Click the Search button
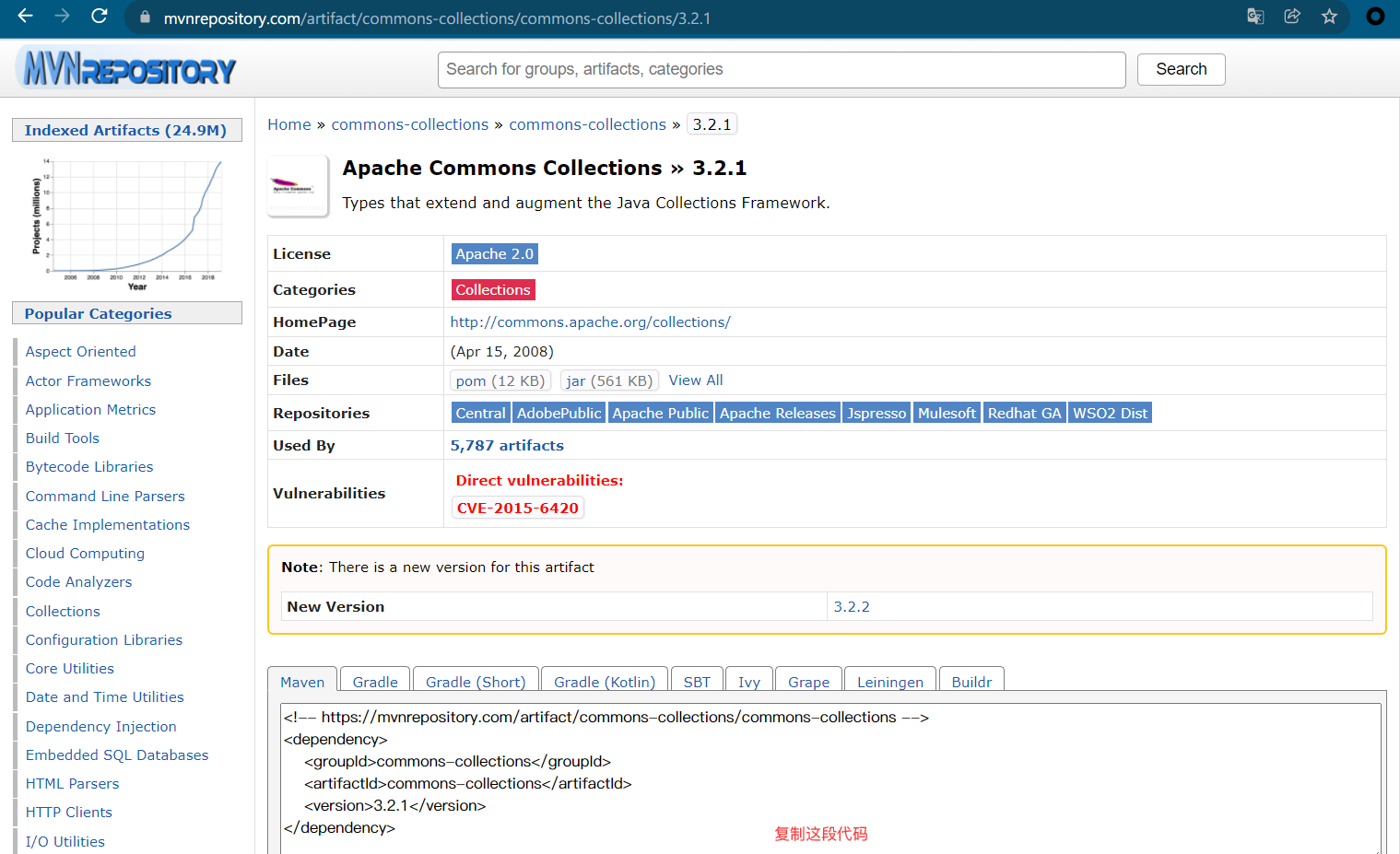The height and width of the screenshot is (854, 1400). [1181, 69]
